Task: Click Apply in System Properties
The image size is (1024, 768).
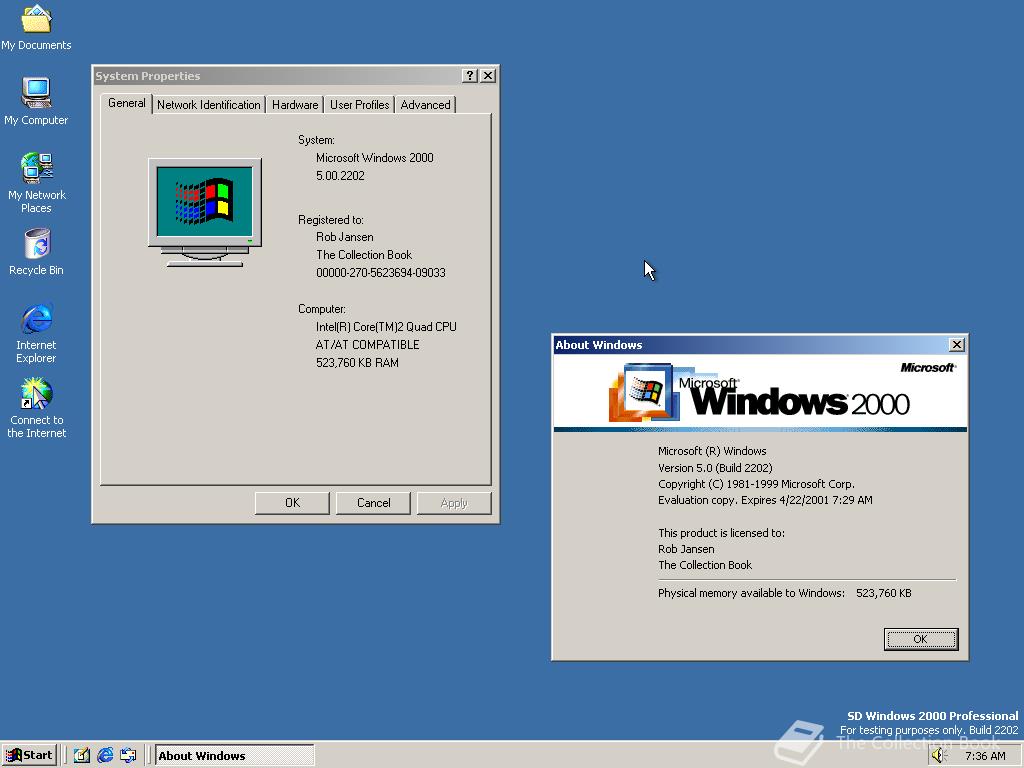Action: (x=454, y=503)
